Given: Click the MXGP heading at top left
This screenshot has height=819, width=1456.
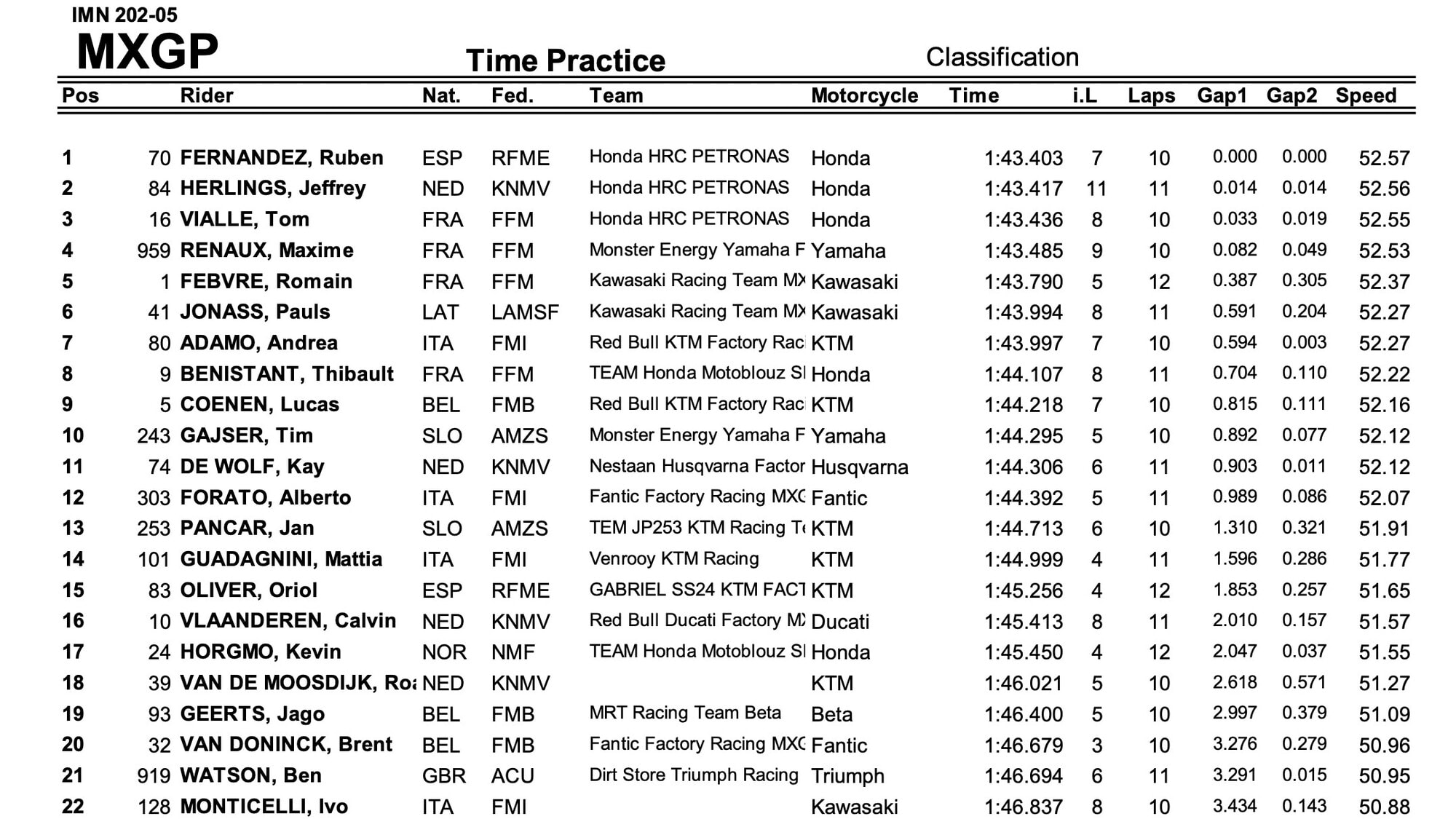Looking at the screenshot, I should (x=147, y=51).
